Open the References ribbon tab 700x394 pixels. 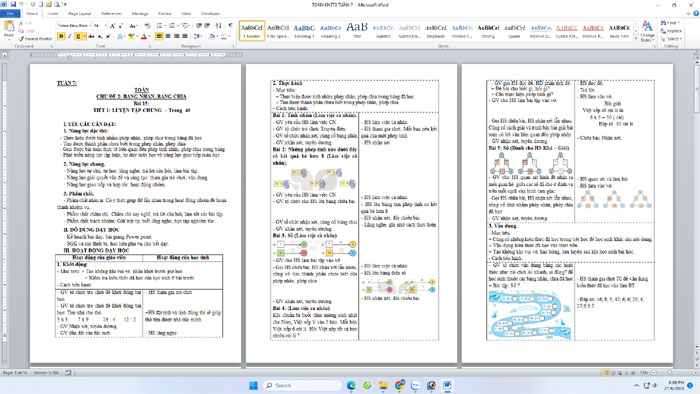point(112,14)
